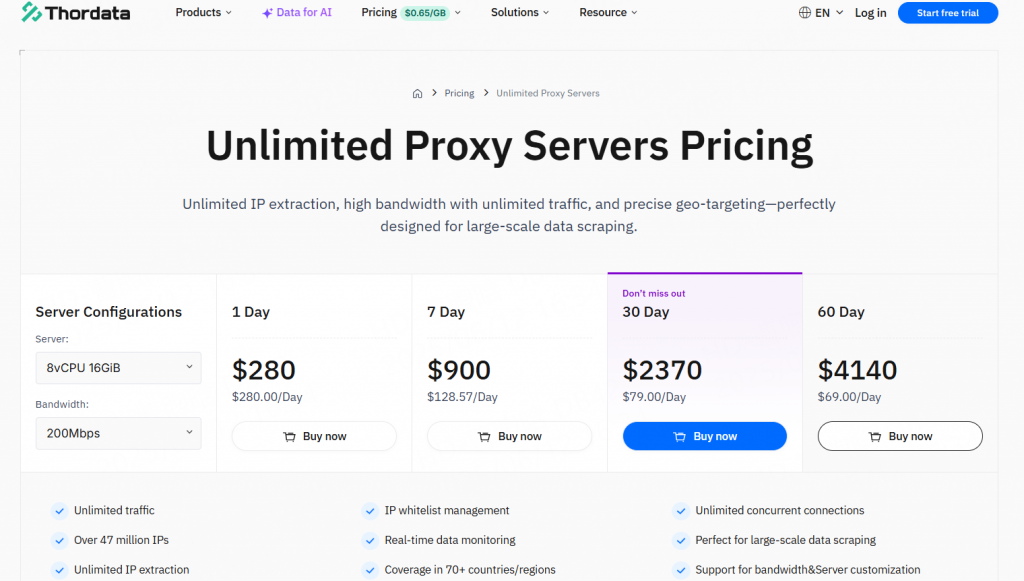This screenshot has height=581, width=1024.
Task: Click the globe language icon
Action: 805,12
